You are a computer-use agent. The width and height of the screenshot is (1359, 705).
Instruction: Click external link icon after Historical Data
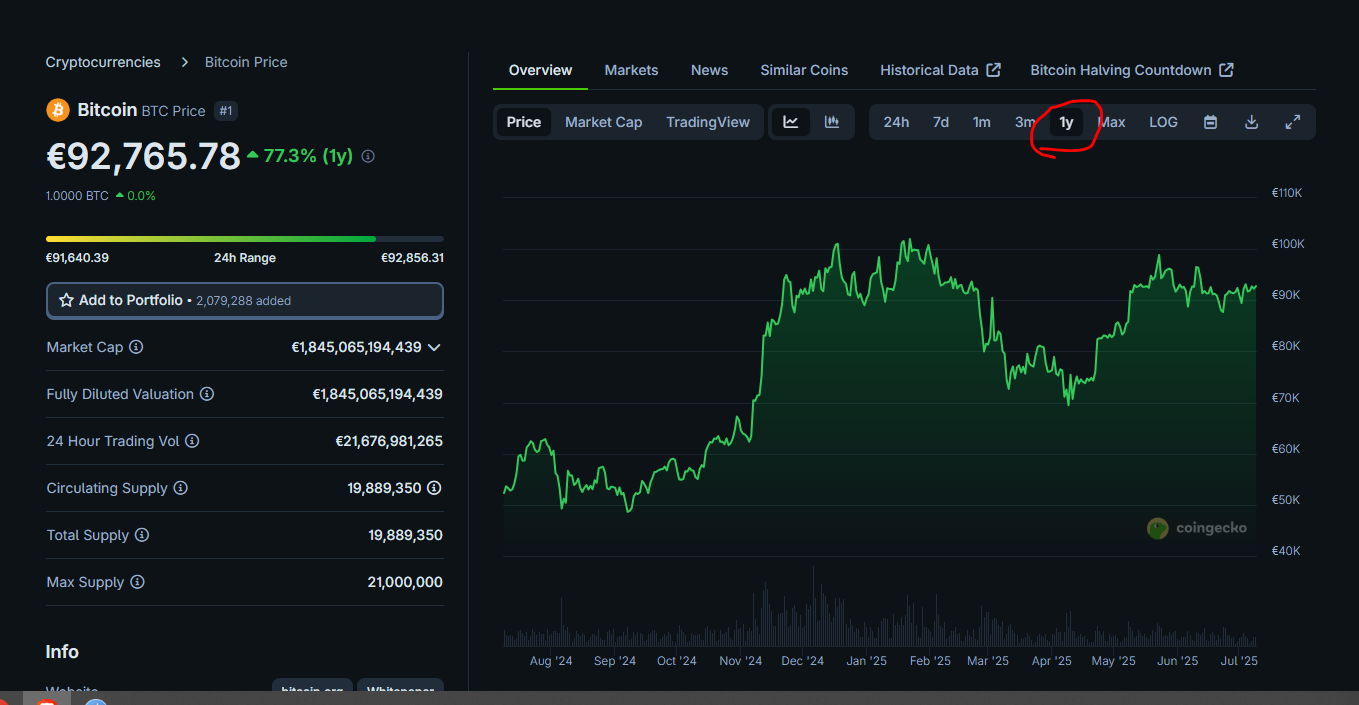pos(993,70)
